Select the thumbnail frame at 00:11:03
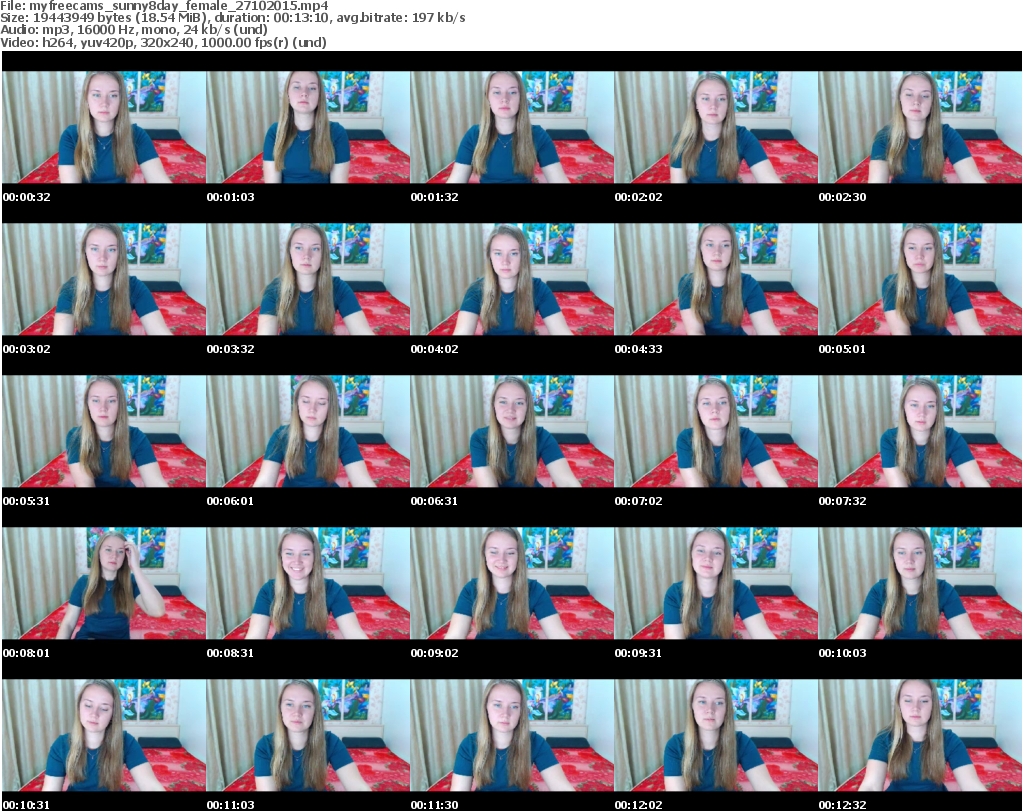Image resolution: width=1024 pixels, height=811 pixels. tap(308, 735)
